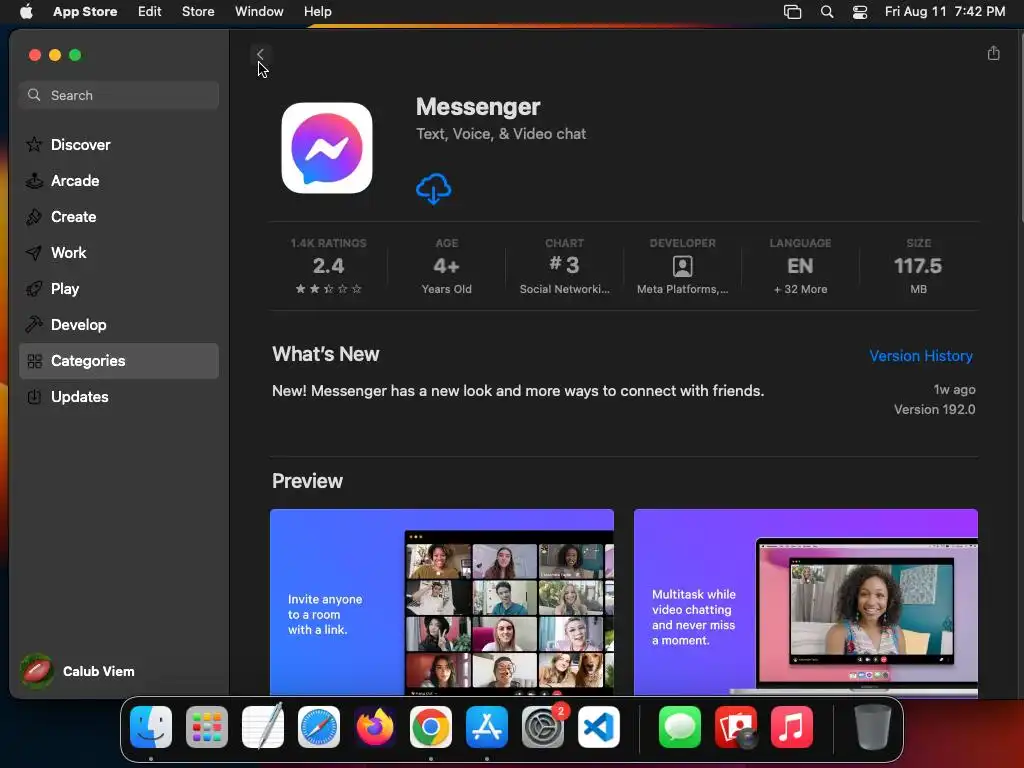1024x768 pixels.
Task: Click the Messenger app title
Action: pyautogui.click(x=478, y=106)
